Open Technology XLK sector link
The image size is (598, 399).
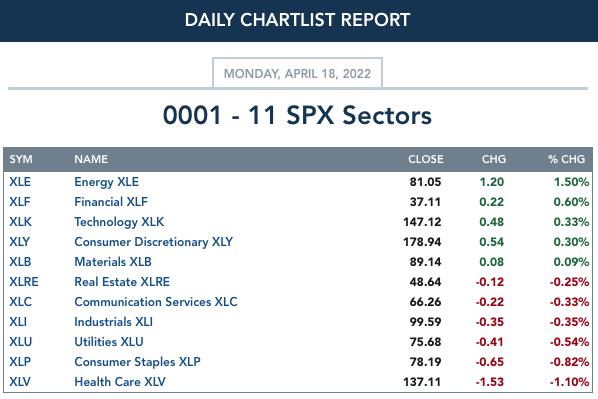[119, 222]
